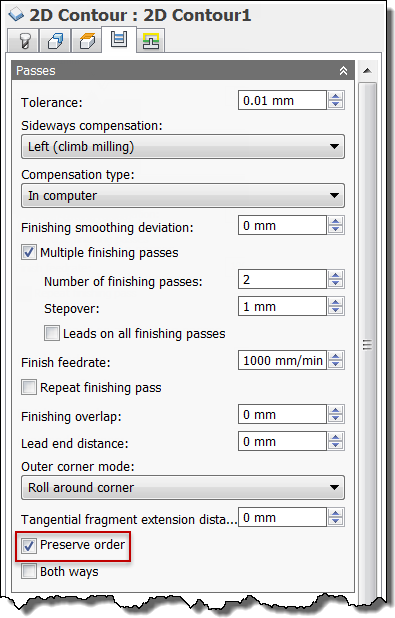Open the Geometry tab icon
The height and width of the screenshot is (618, 395).
[55, 41]
